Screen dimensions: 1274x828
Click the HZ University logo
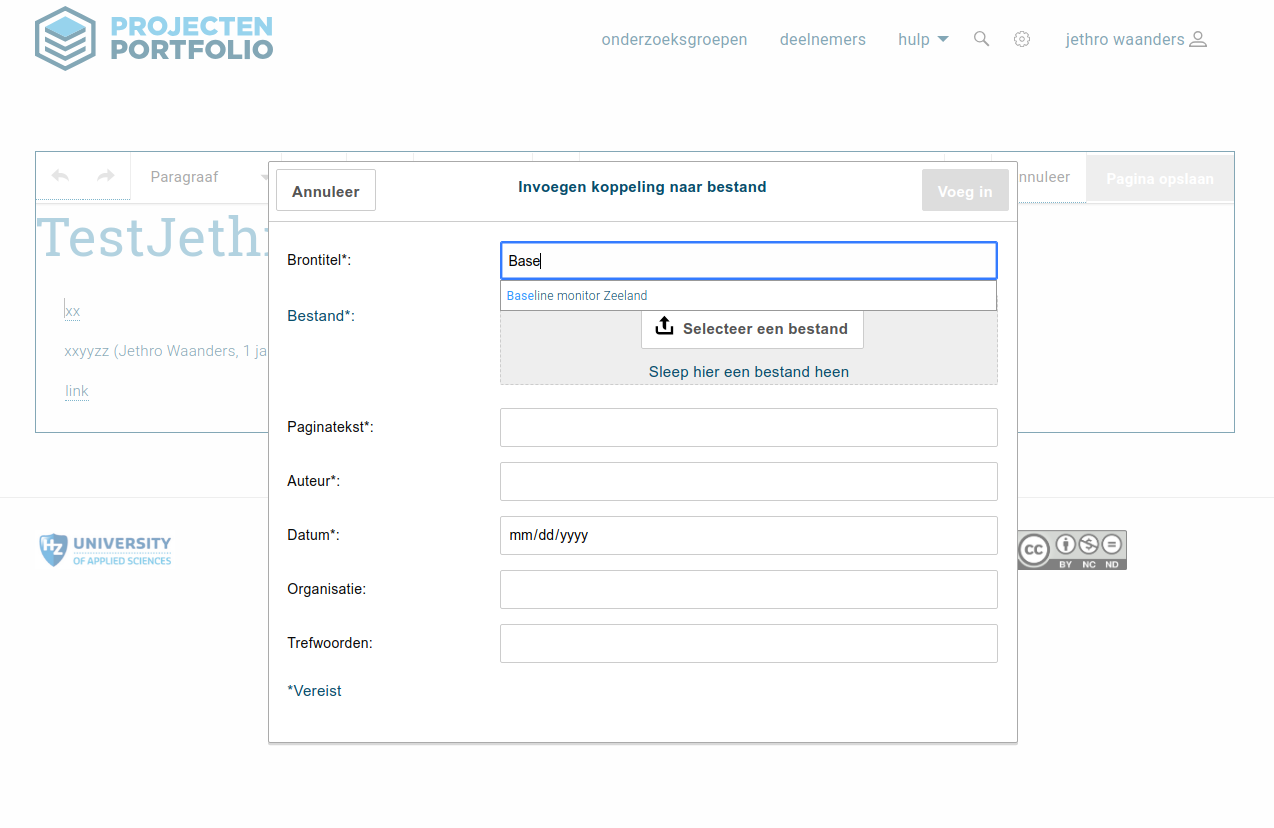coord(105,550)
